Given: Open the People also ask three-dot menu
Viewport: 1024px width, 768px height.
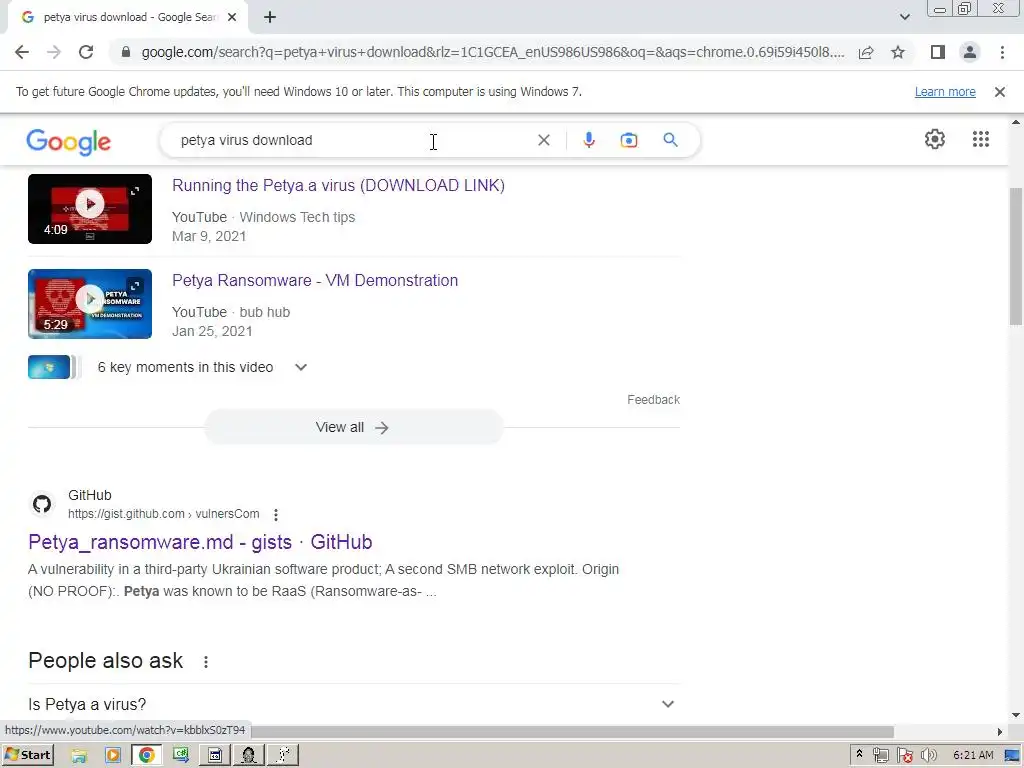Looking at the screenshot, I should pyautogui.click(x=206, y=662).
